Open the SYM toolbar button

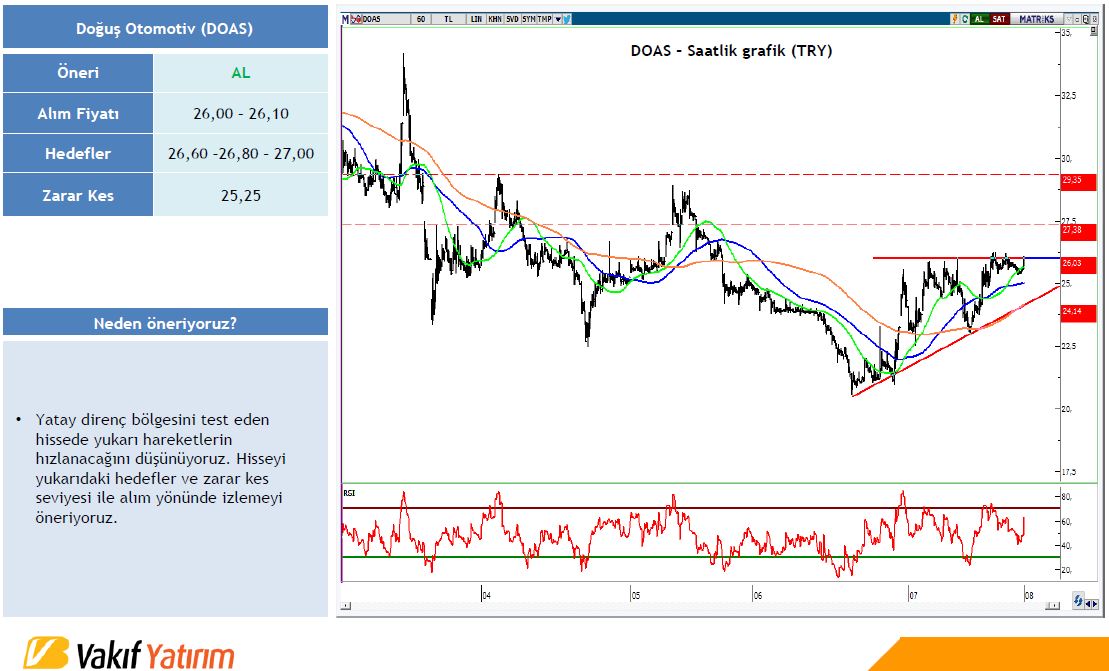[x=529, y=19]
